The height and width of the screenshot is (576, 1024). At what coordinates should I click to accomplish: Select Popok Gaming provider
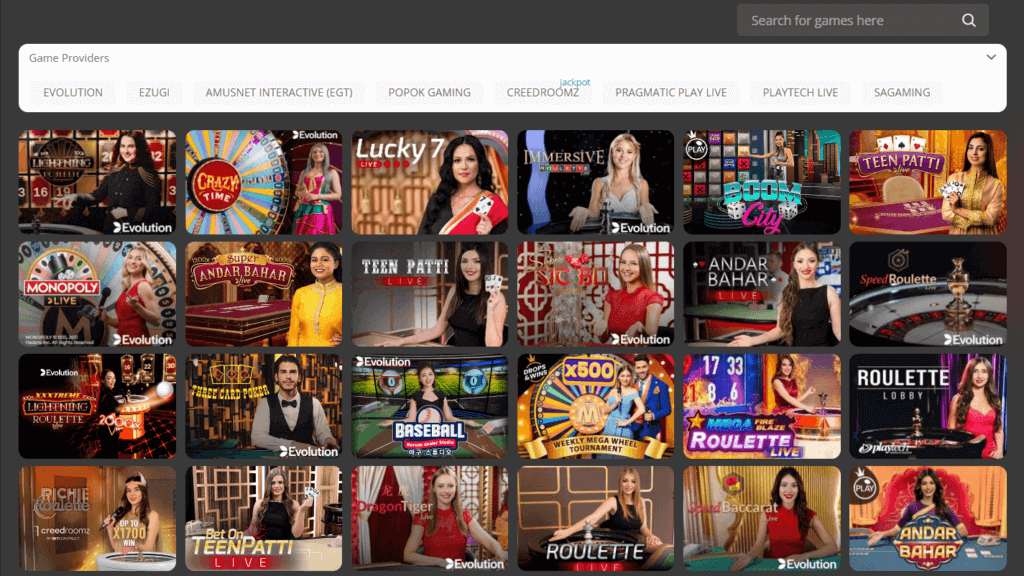click(x=429, y=93)
